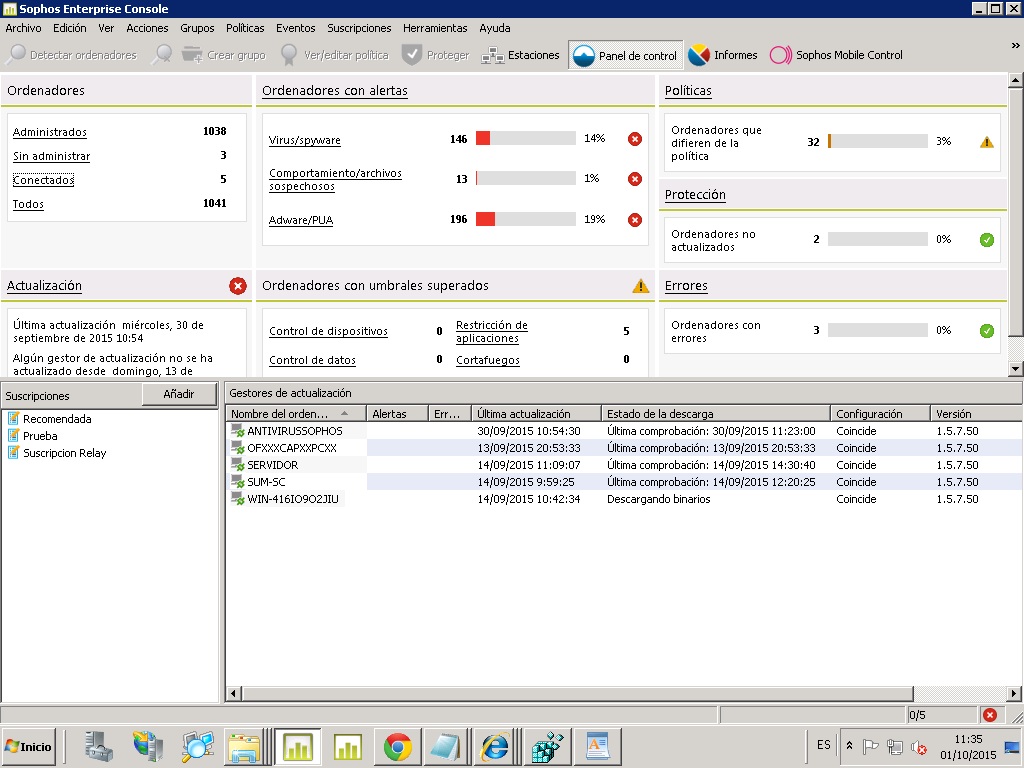Show hidden system tray icons arrow
This screenshot has width=1024, height=768.
[x=850, y=745]
